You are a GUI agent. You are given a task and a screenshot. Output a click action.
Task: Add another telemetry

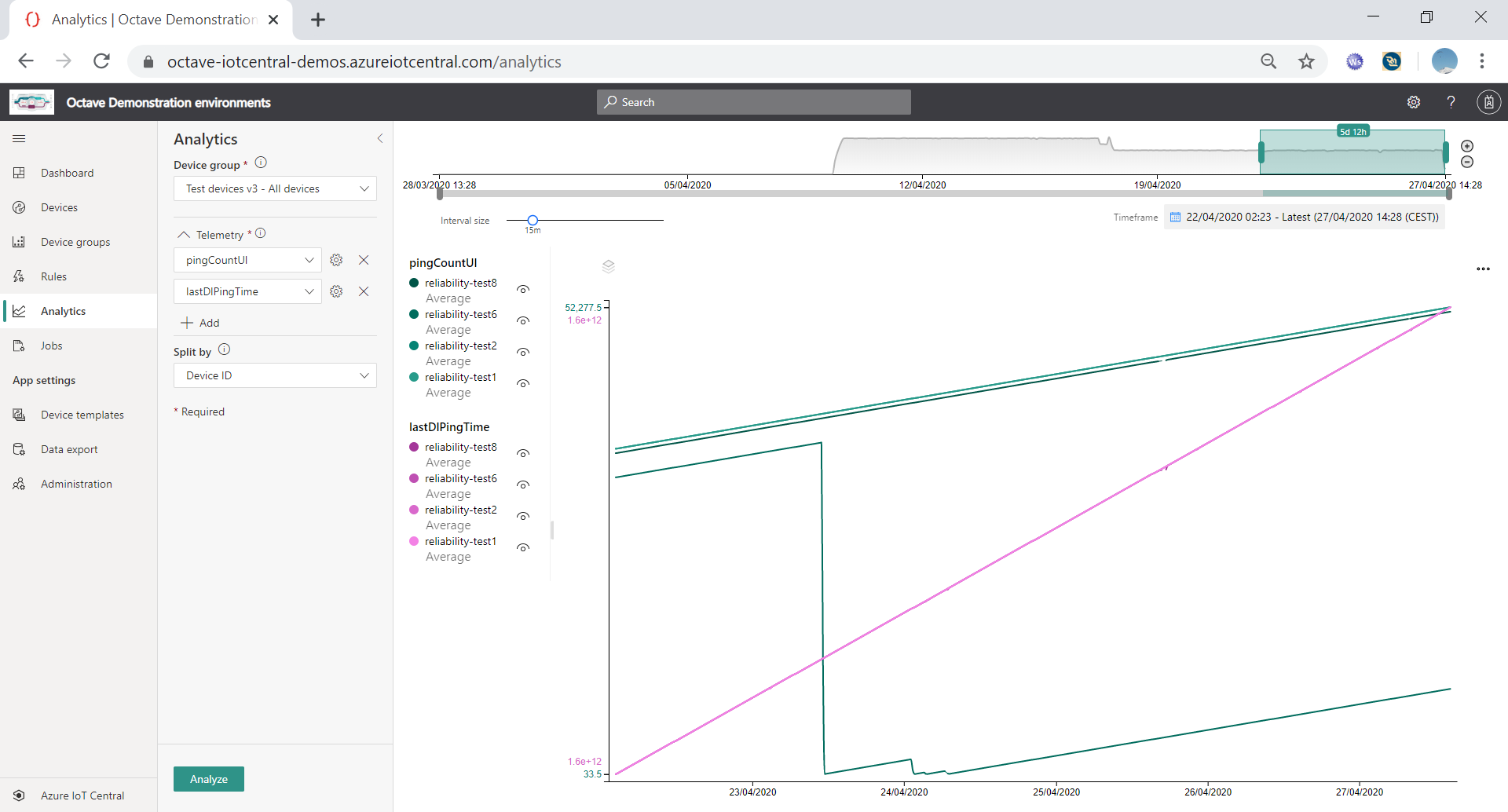click(x=200, y=323)
